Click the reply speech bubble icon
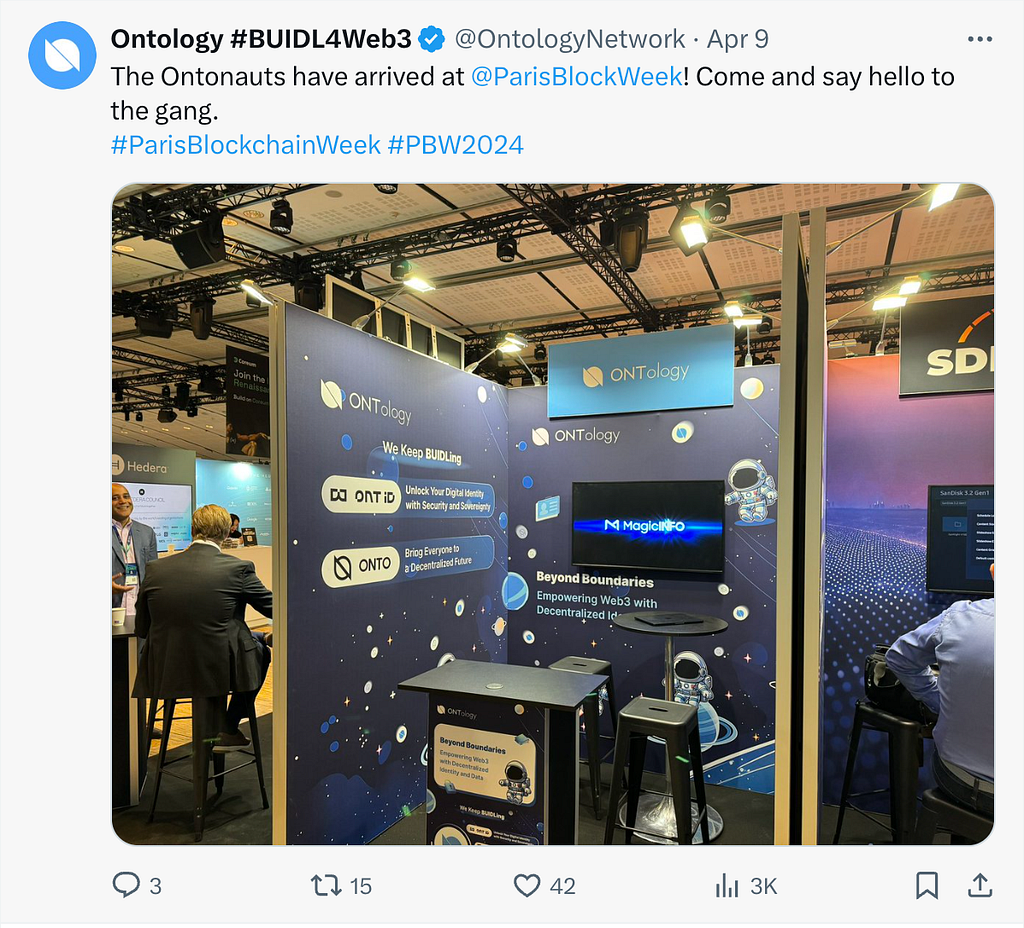1024x928 pixels. pos(126,885)
